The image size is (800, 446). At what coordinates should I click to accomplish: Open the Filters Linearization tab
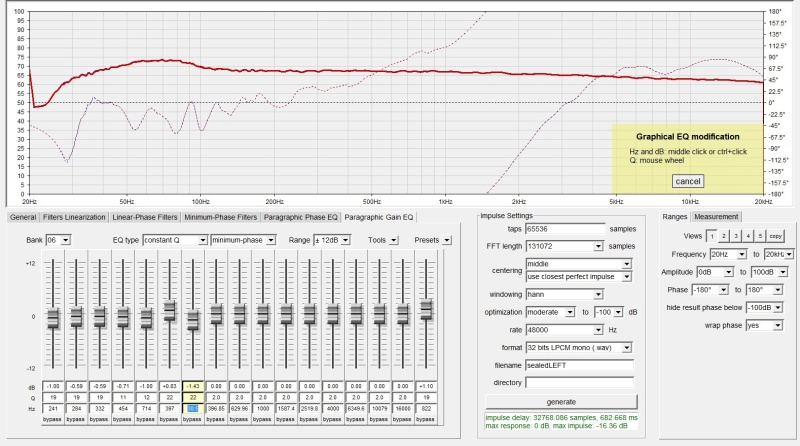(74, 216)
